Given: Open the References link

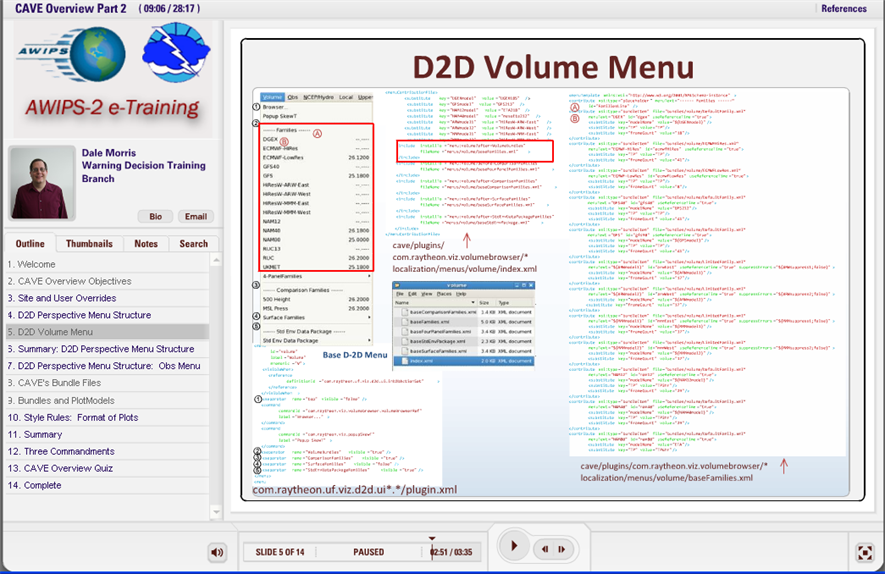Looking at the screenshot, I should click(844, 8).
